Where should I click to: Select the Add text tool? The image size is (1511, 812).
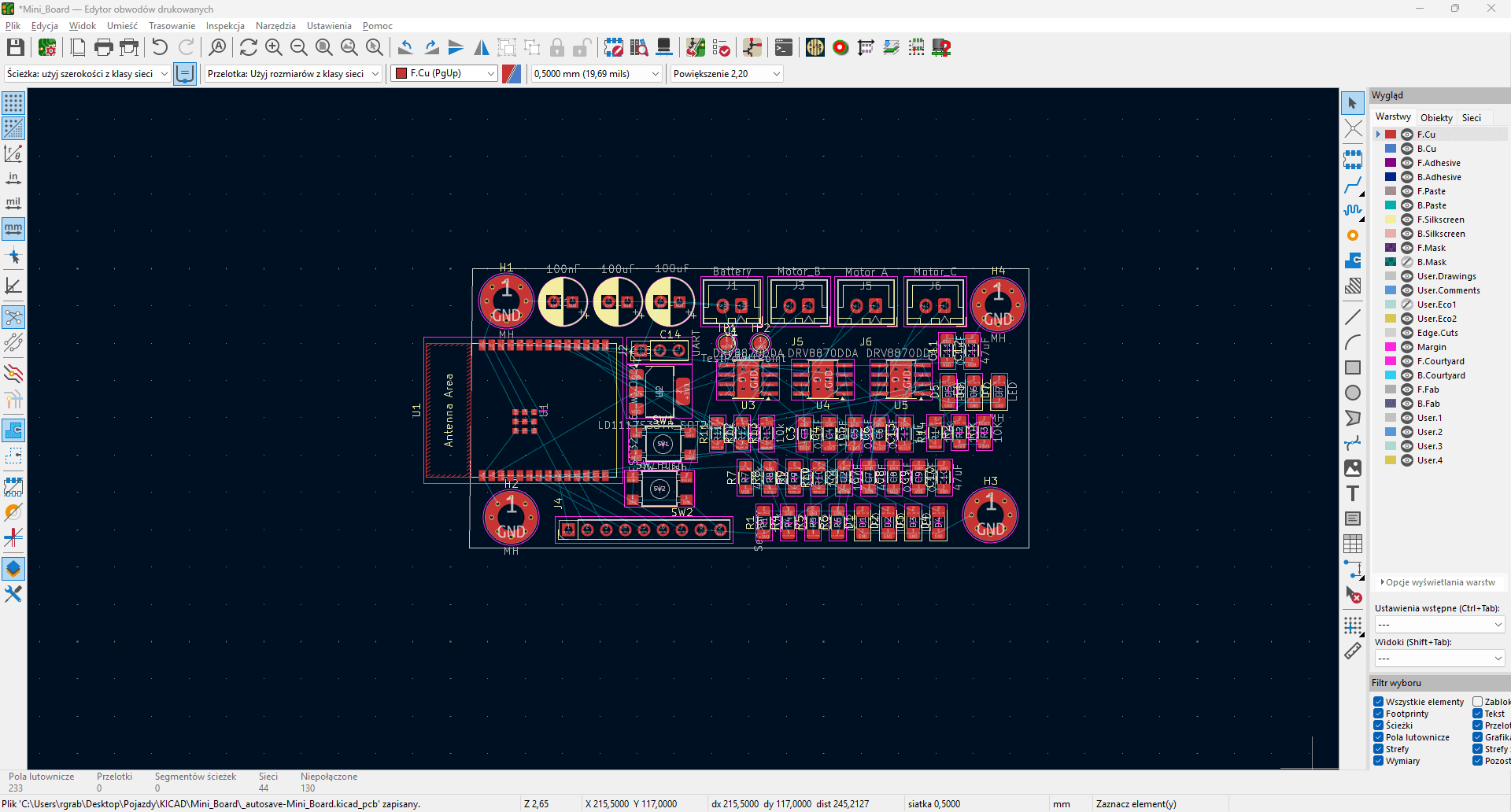click(1352, 494)
